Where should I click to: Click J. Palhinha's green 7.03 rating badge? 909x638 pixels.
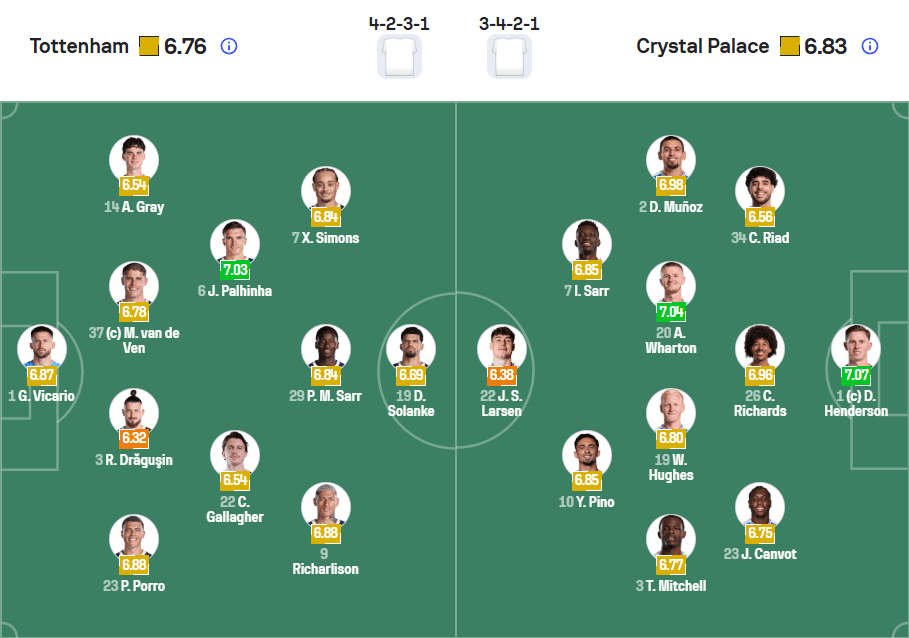click(x=235, y=270)
